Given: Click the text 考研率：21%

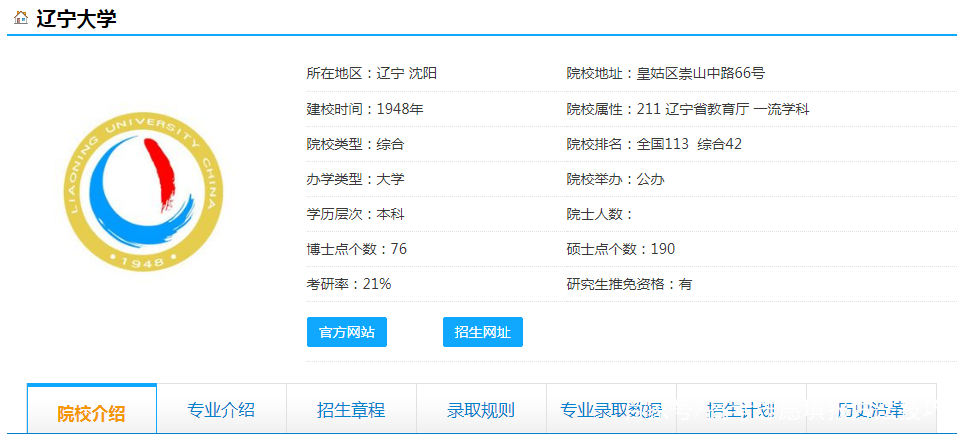Looking at the screenshot, I should coord(348,284).
